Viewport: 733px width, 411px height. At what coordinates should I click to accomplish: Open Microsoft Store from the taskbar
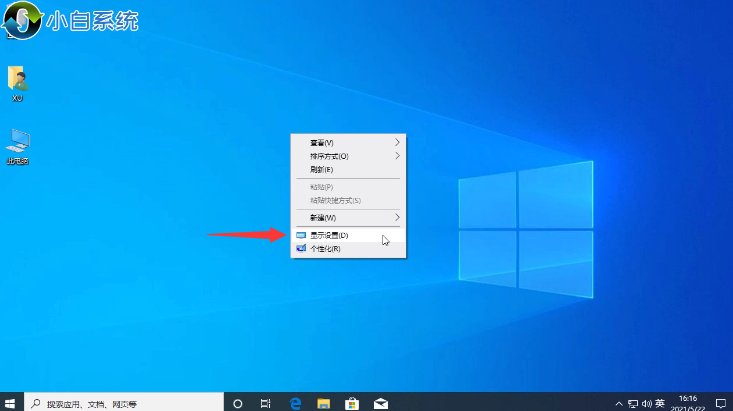point(352,403)
